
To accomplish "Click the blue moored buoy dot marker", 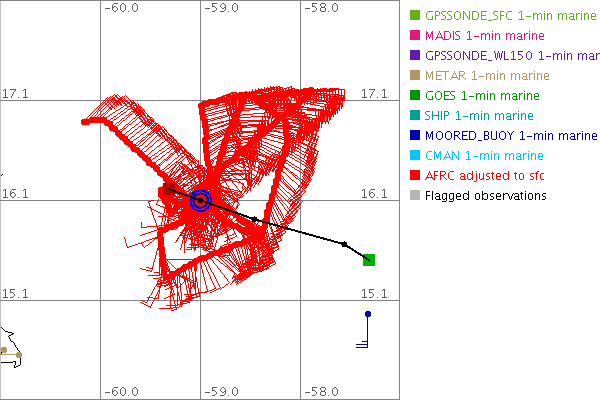I will pos(368,315).
